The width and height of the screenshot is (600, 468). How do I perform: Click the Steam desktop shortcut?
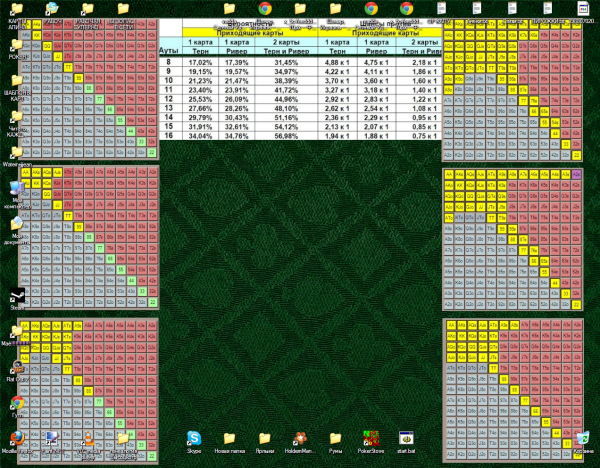pyautogui.click(x=17, y=297)
